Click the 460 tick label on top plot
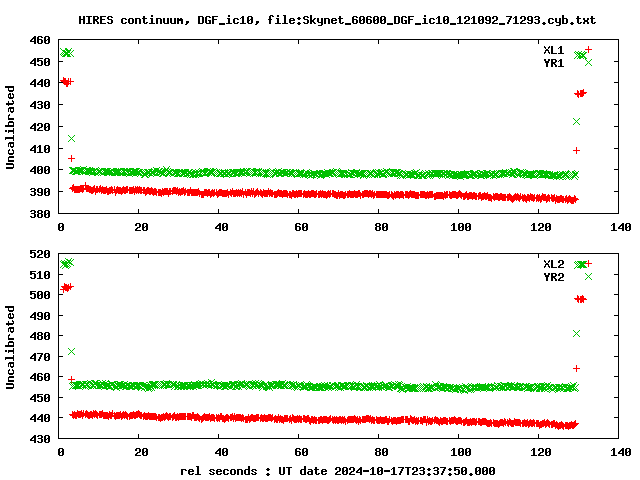Screen dimensions: 640x480 click(x=40, y=40)
